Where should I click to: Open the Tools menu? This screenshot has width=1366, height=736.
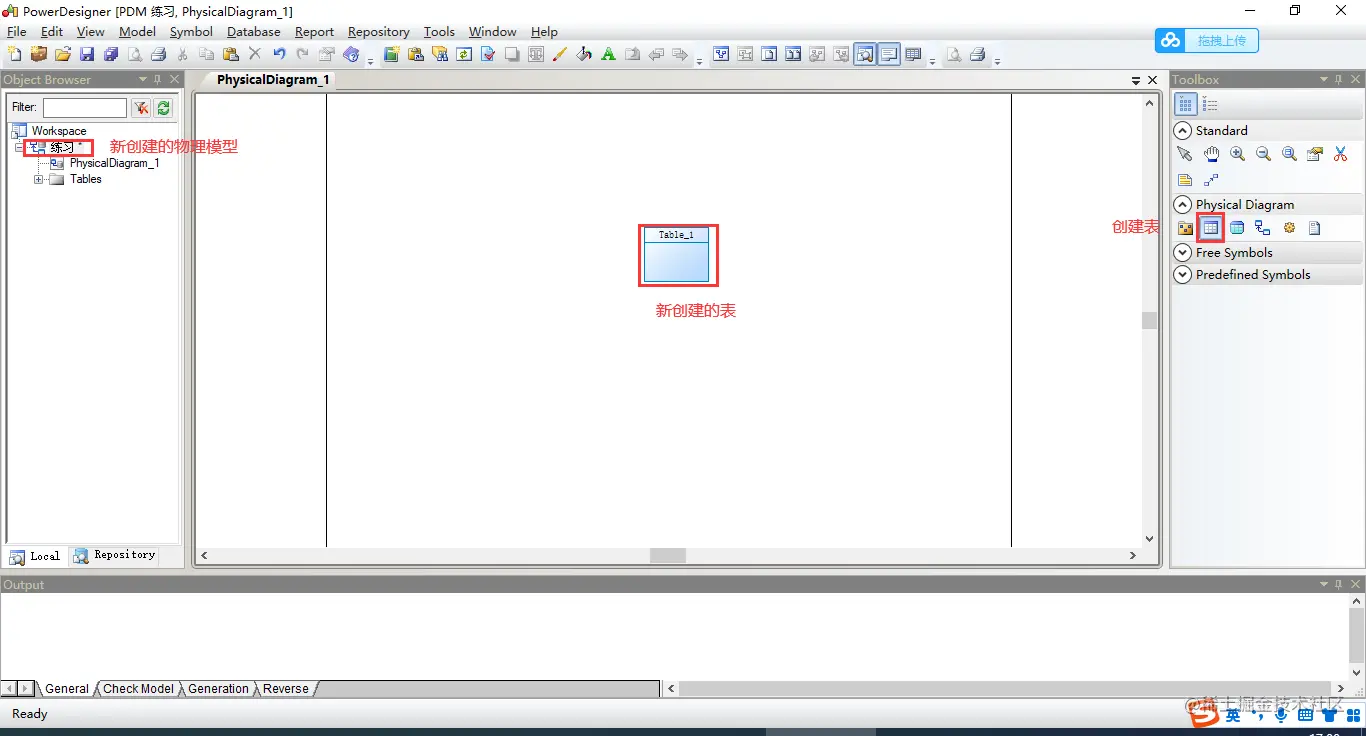439,32
